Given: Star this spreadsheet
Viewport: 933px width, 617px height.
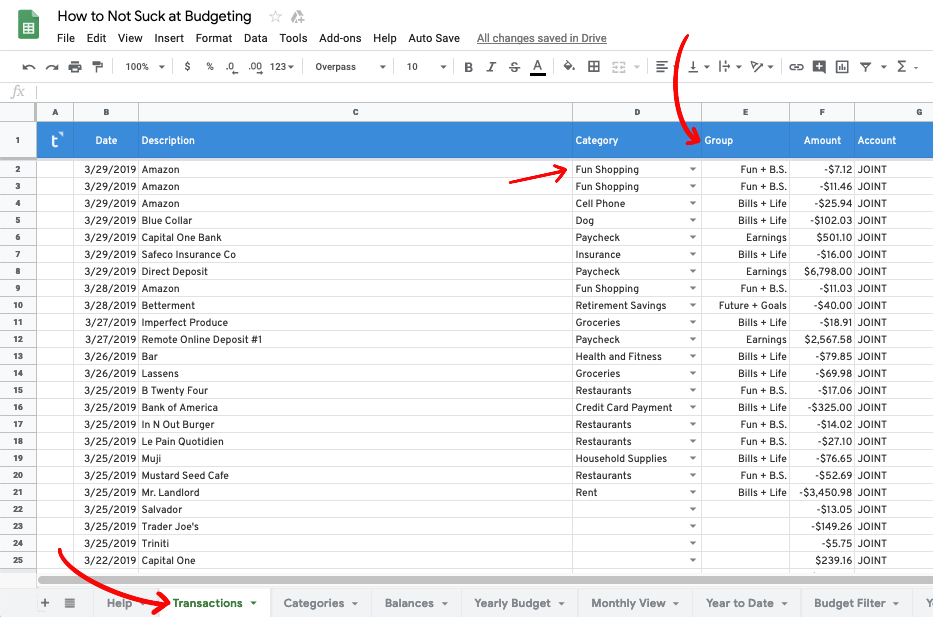Looking at the screenshot, I should 275,17.
